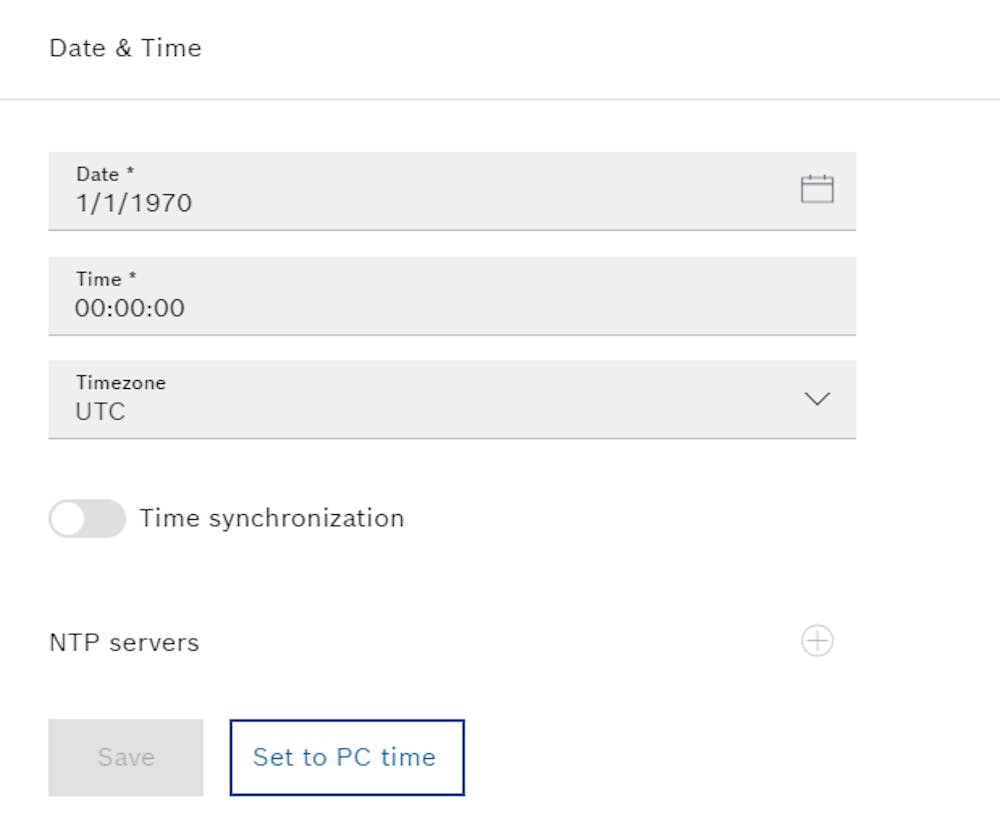Image resolution: width=1000 pixels, height=832 pixels.
Task: Click the Save button
Action: point(124,757)
